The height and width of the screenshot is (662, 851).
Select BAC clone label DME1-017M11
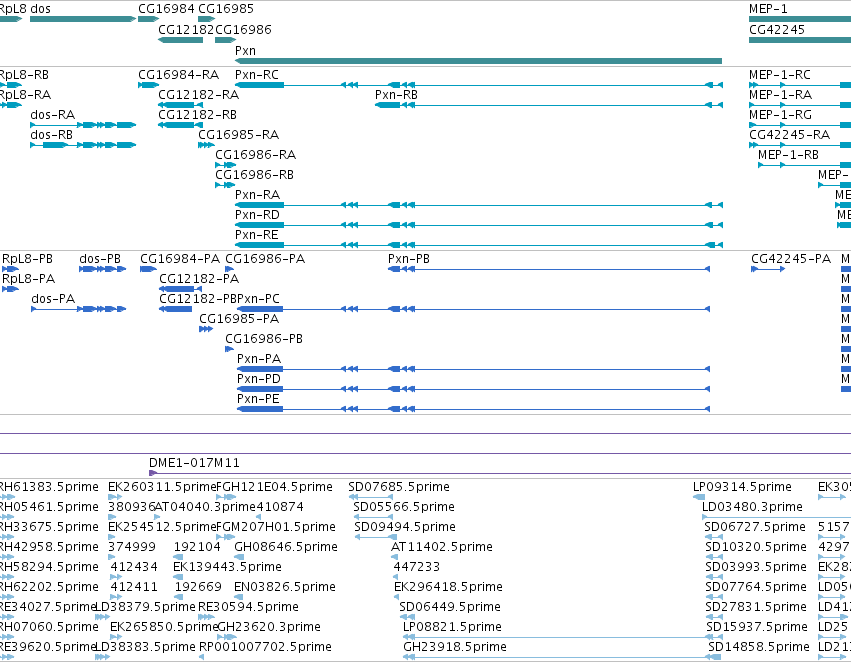(194, 463)
